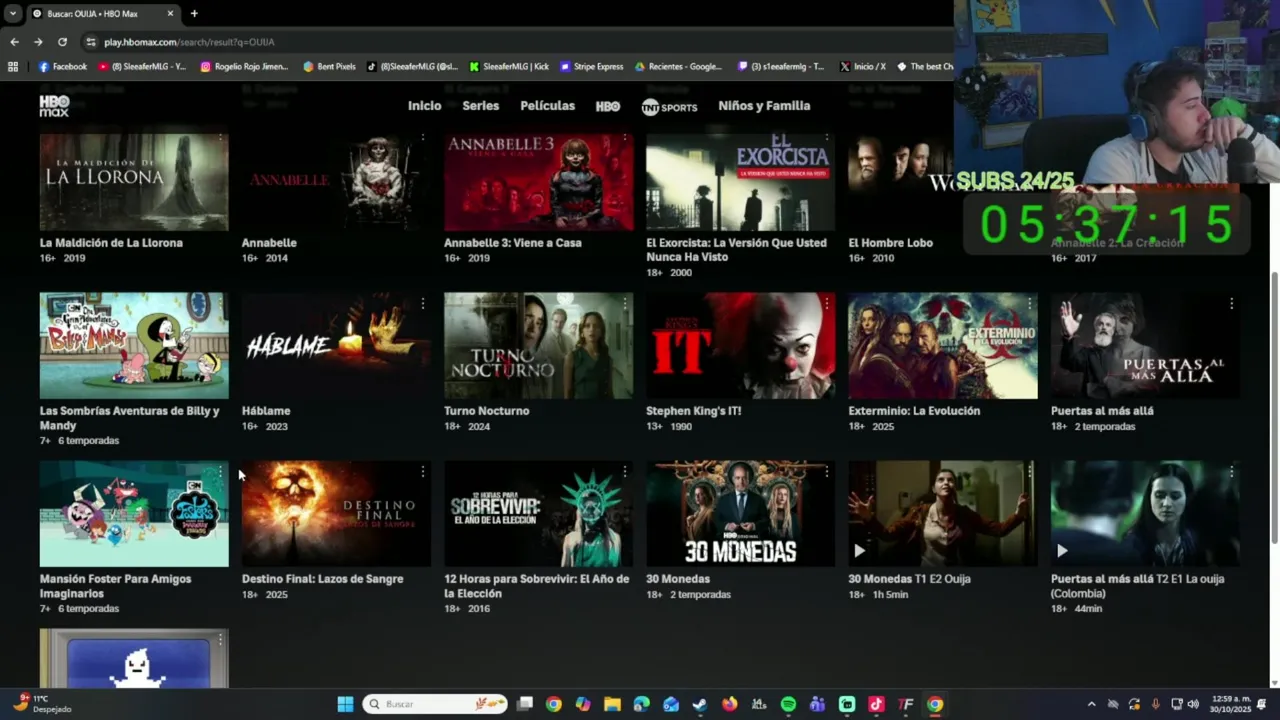
Task: Open the 12 Horas para Sobrevivir poster
Action: (x=538, y=514)
